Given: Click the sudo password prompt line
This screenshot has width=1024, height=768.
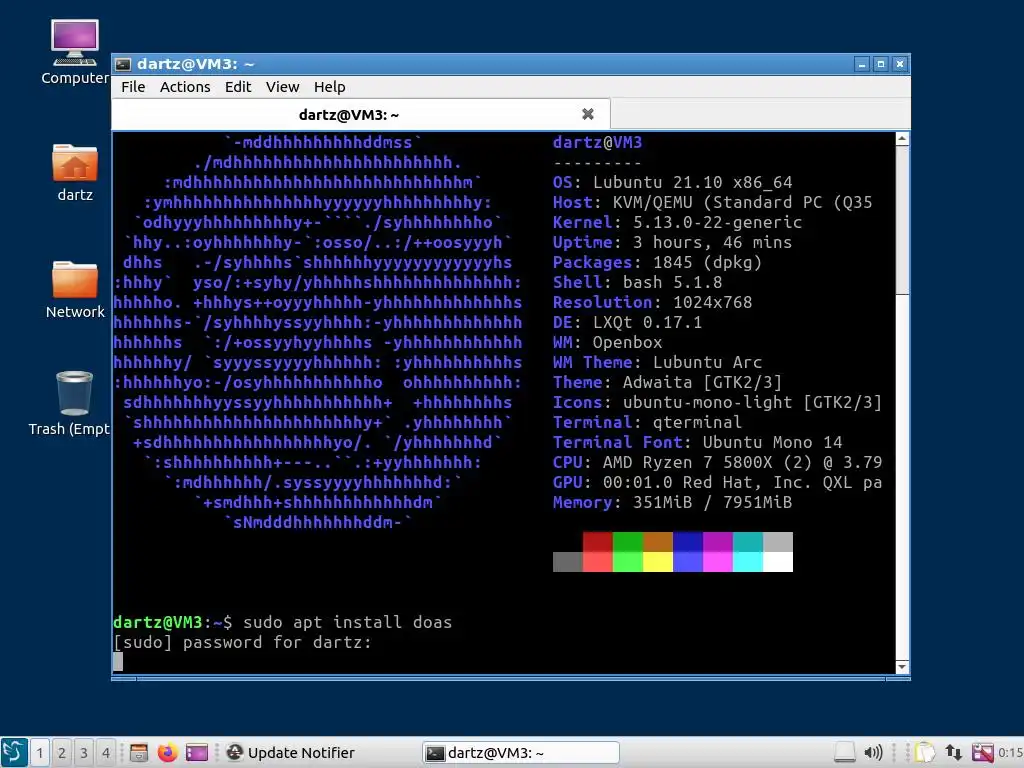Looking at the screenshot, I should 242,643.
